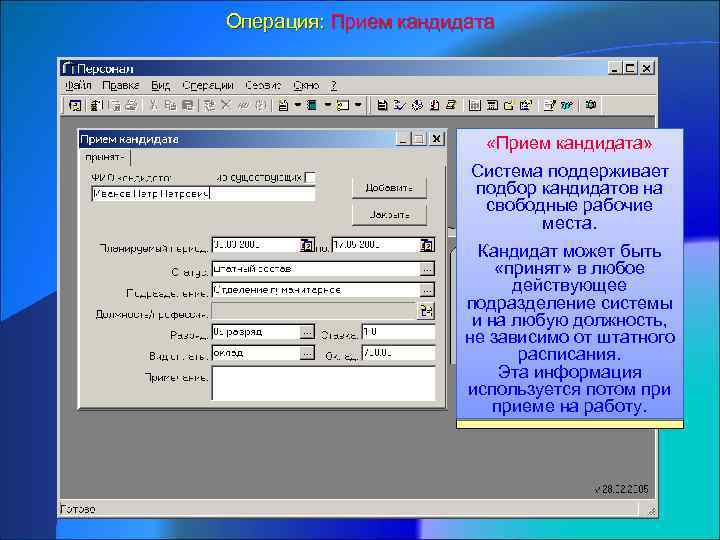Open the end-date calendar picker

[427, 245]
